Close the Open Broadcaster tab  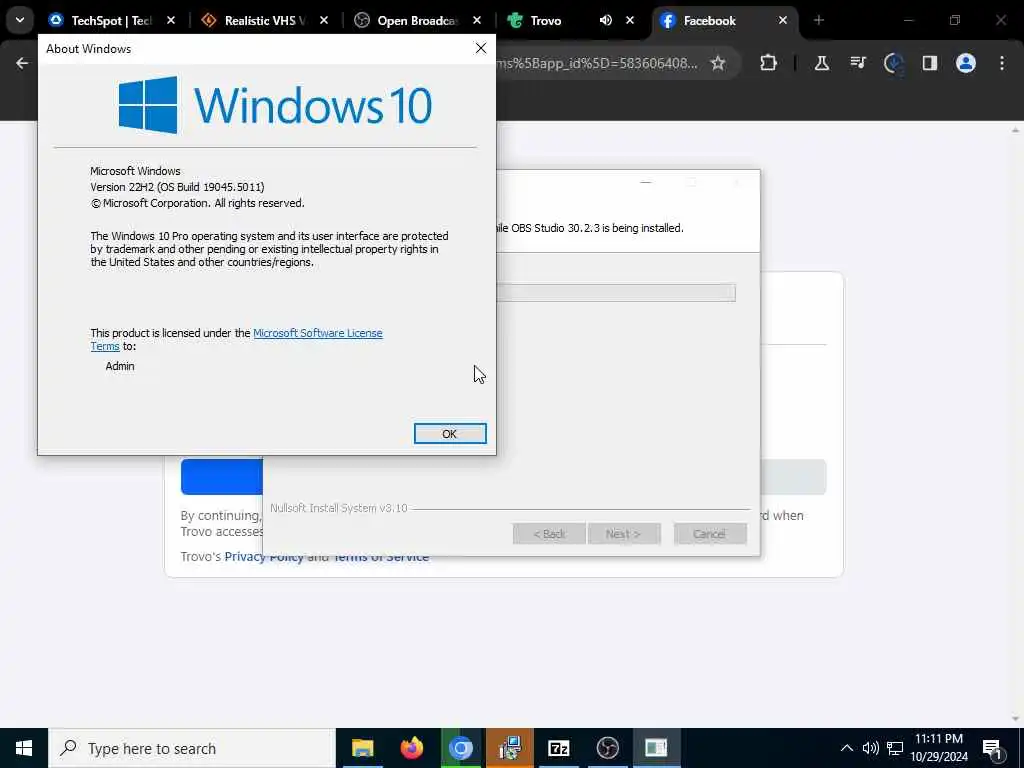[x=477, y=21]
